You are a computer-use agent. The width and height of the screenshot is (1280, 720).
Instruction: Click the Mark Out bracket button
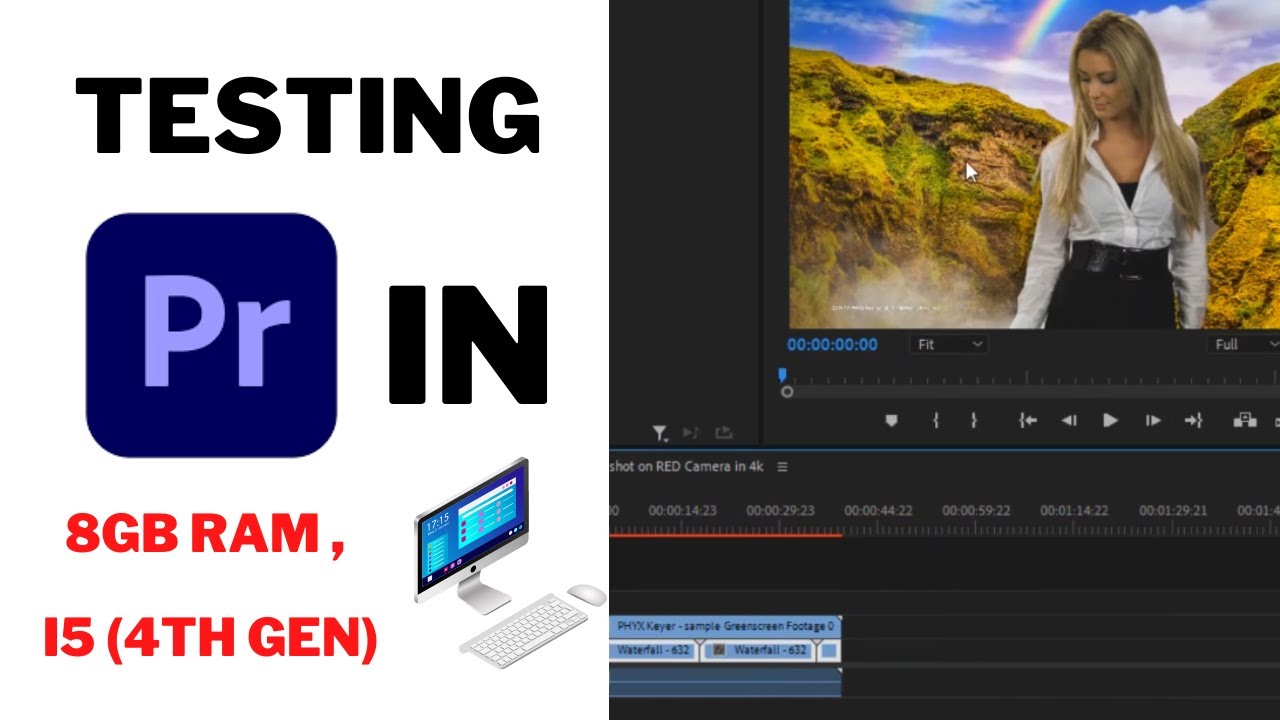pyautogui.click(x=973, y=421)
